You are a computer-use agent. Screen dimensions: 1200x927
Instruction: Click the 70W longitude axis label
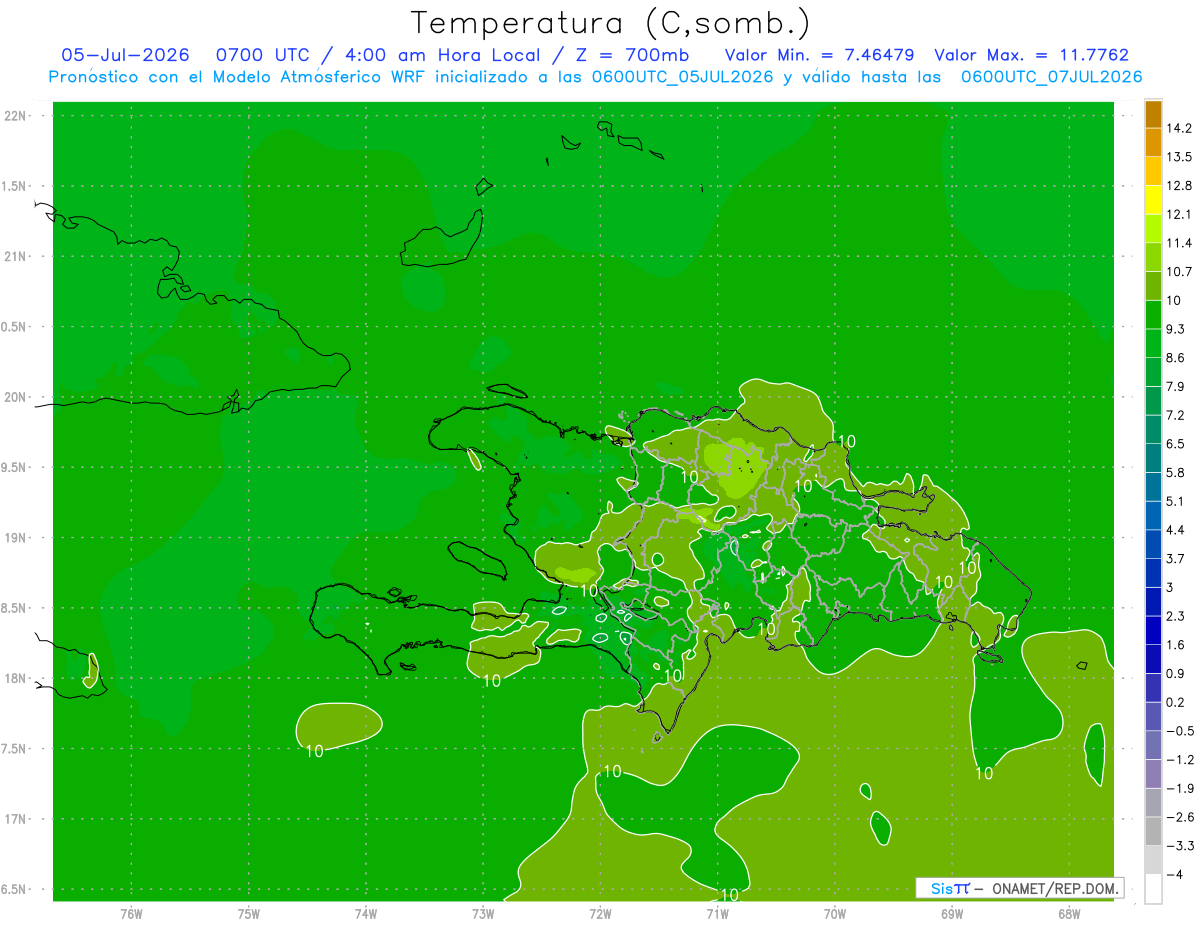pos(834,913)
